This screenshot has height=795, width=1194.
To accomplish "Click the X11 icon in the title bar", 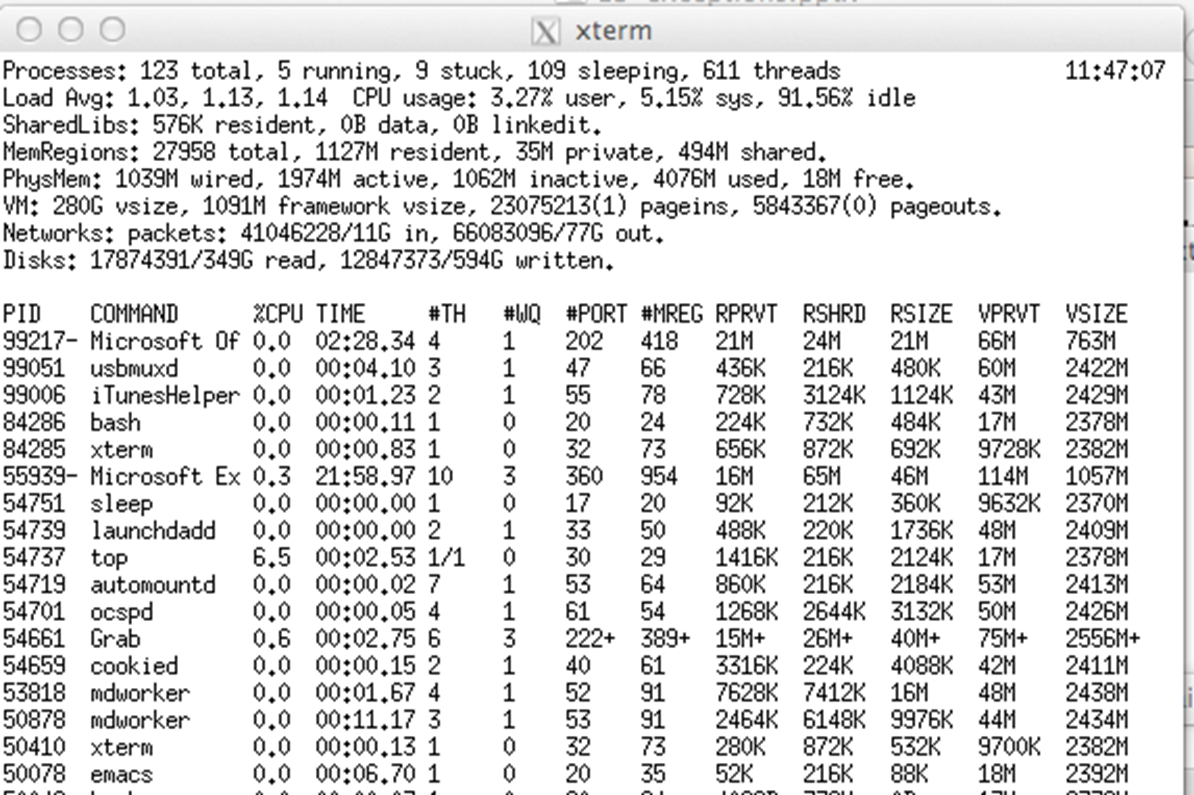I will point(545,32).
